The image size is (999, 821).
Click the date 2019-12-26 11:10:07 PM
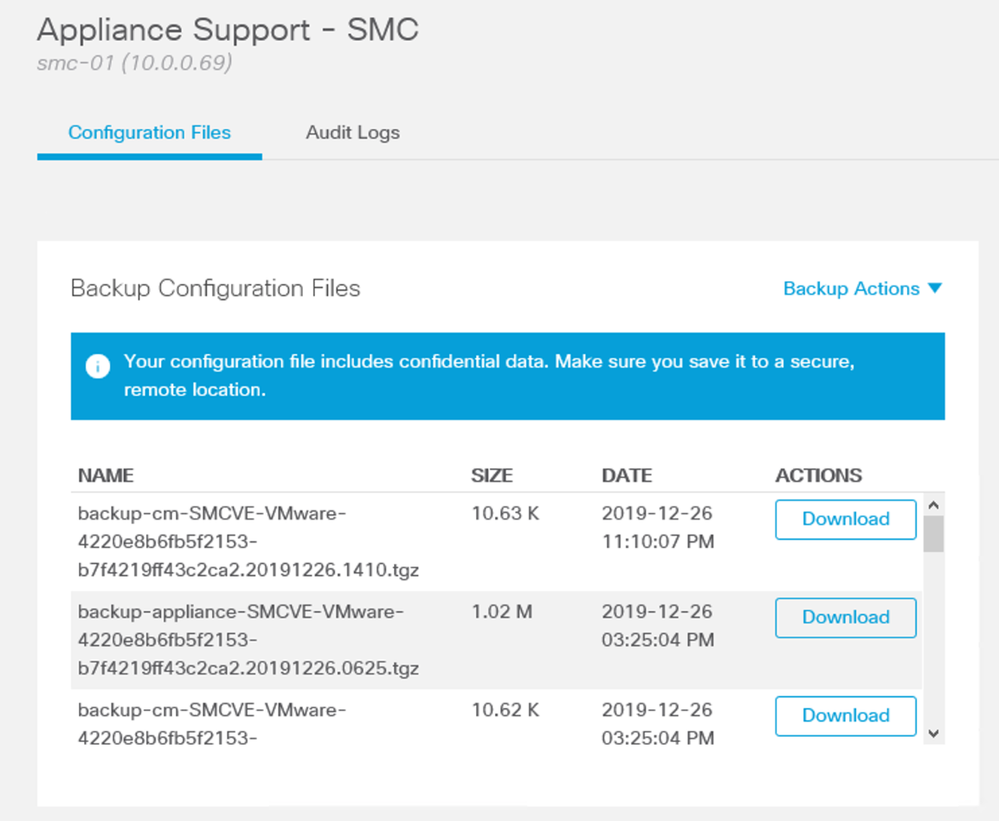click(x=658, y=527)
